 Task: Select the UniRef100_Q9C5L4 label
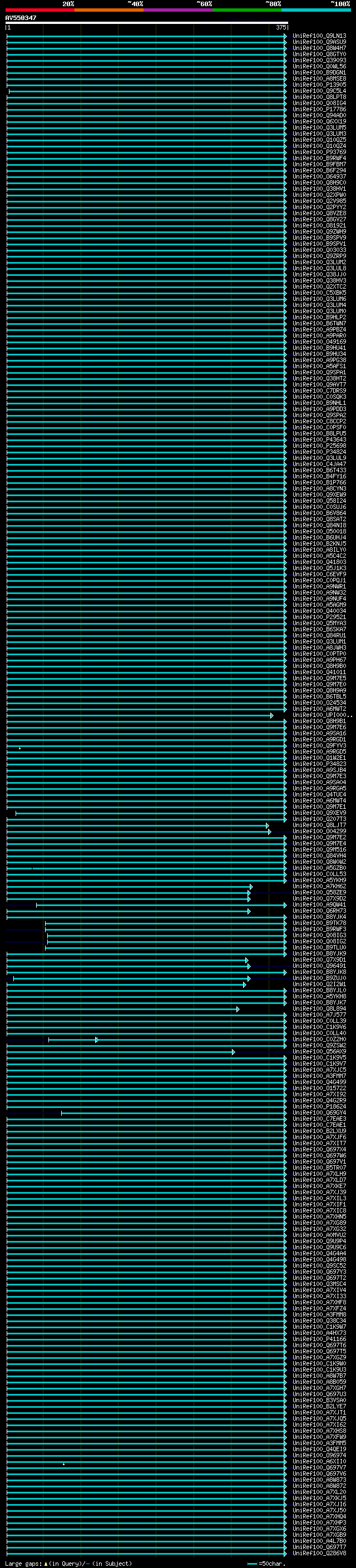(x=319, y=91)
